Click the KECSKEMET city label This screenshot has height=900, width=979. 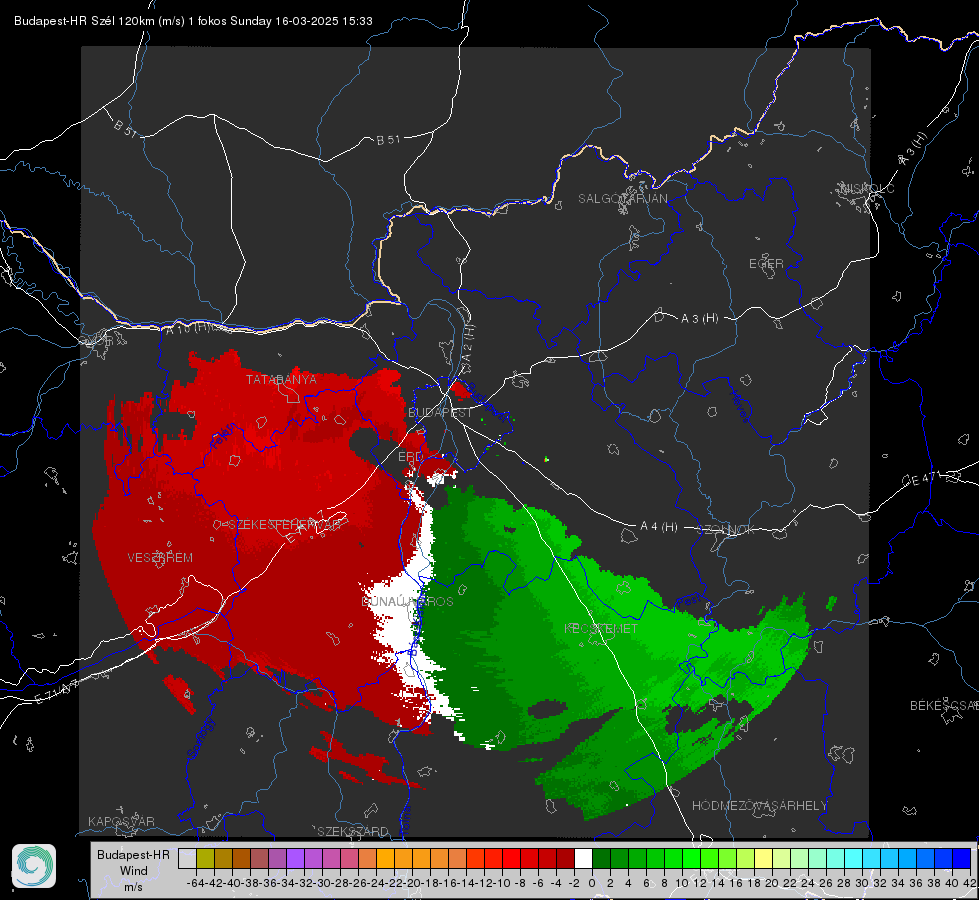tap(601, 629)
